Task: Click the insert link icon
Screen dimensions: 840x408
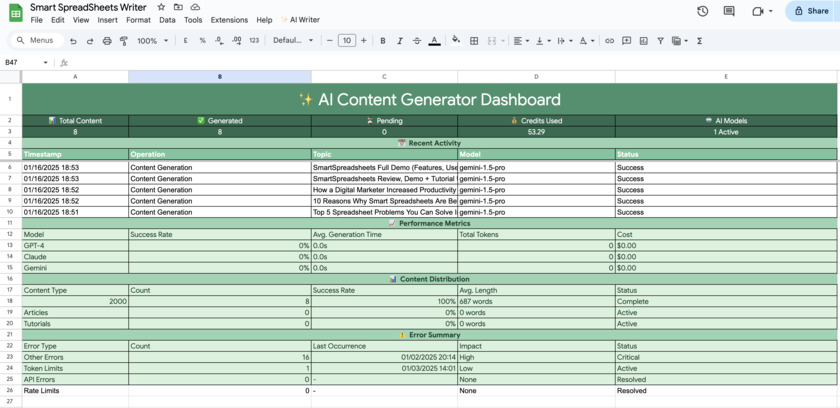Action: coord(609,41)
